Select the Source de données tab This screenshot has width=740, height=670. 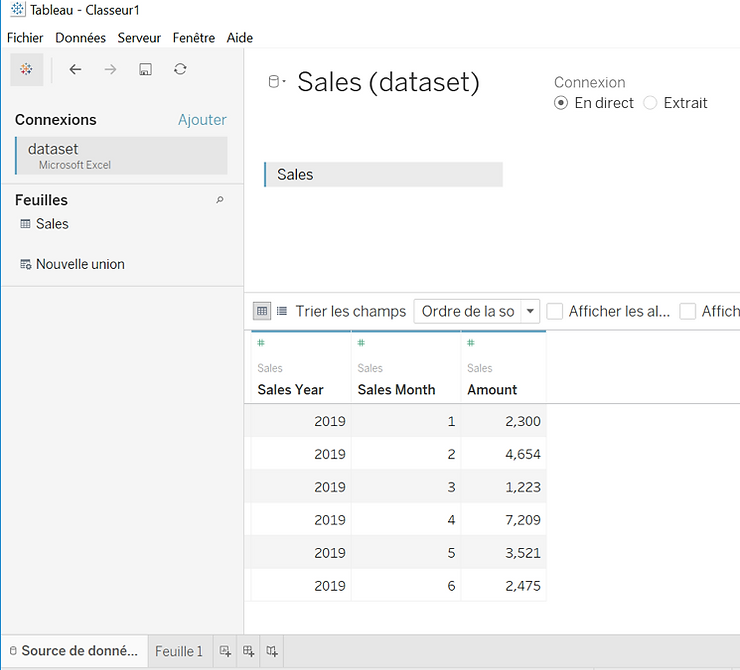pos(74,651)
